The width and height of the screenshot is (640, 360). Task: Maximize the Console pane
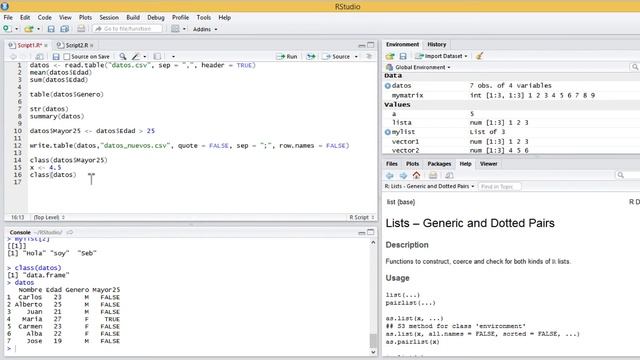[371, 232]
